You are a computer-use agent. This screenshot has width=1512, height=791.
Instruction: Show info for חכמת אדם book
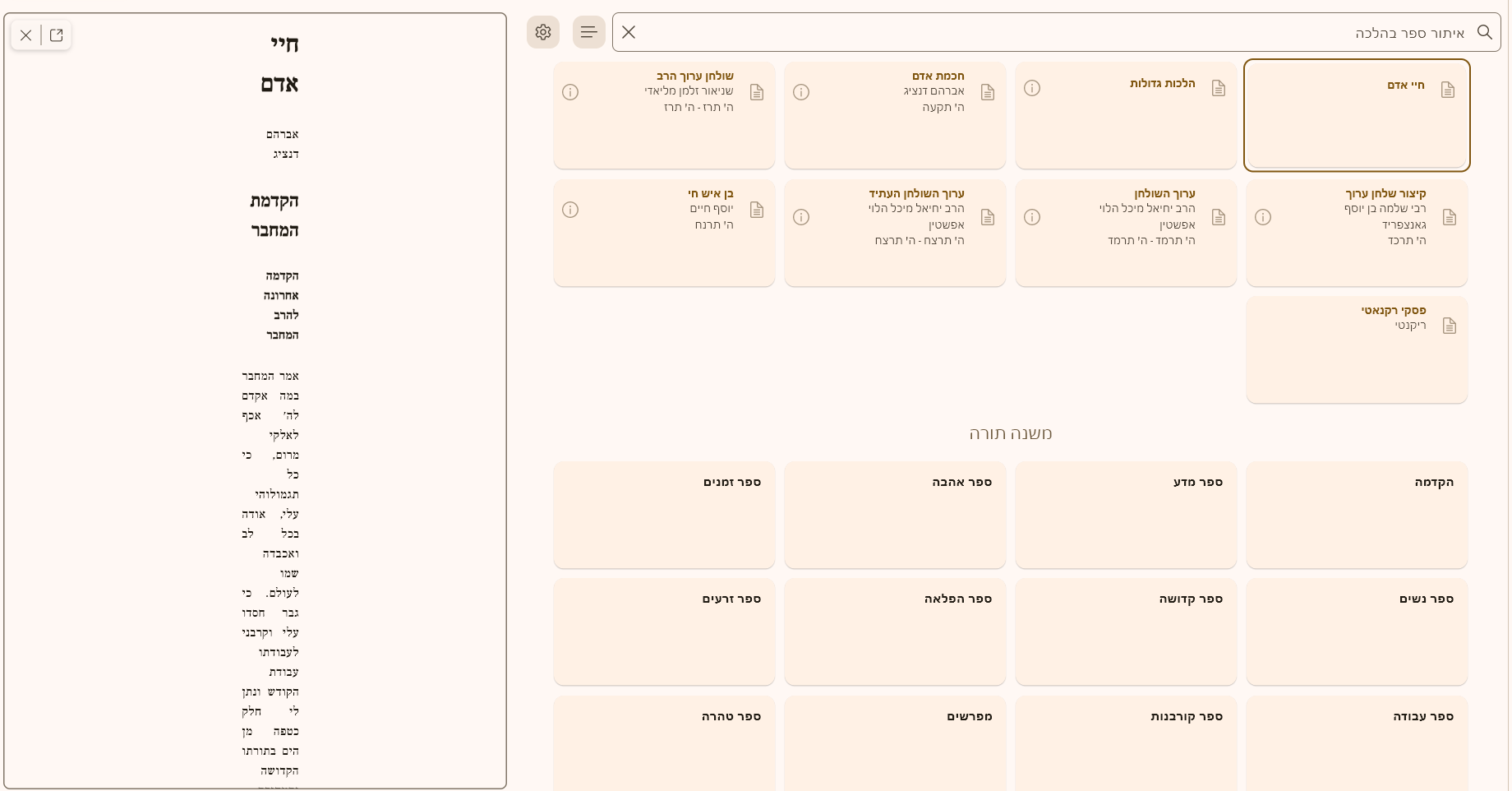(801, 92)
